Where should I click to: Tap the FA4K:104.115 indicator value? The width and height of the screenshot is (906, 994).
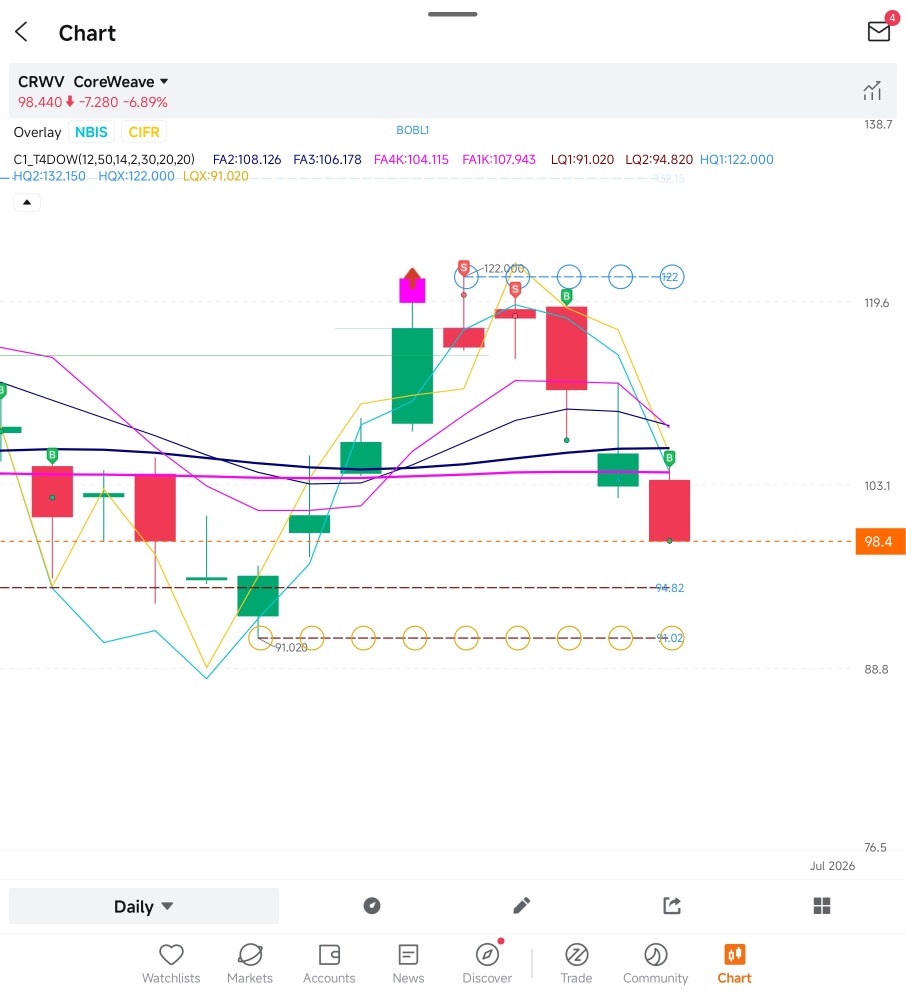click(411, 160)
